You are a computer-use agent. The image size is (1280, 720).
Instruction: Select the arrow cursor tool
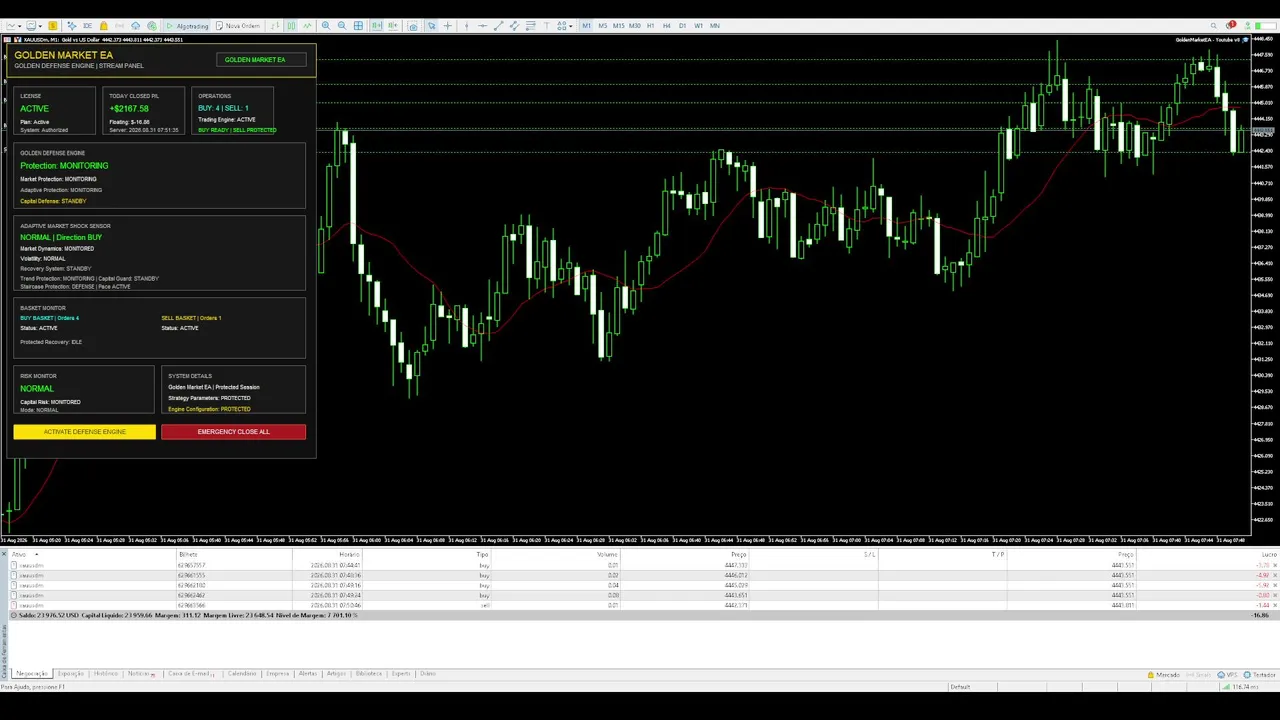(x=431, y=26)
